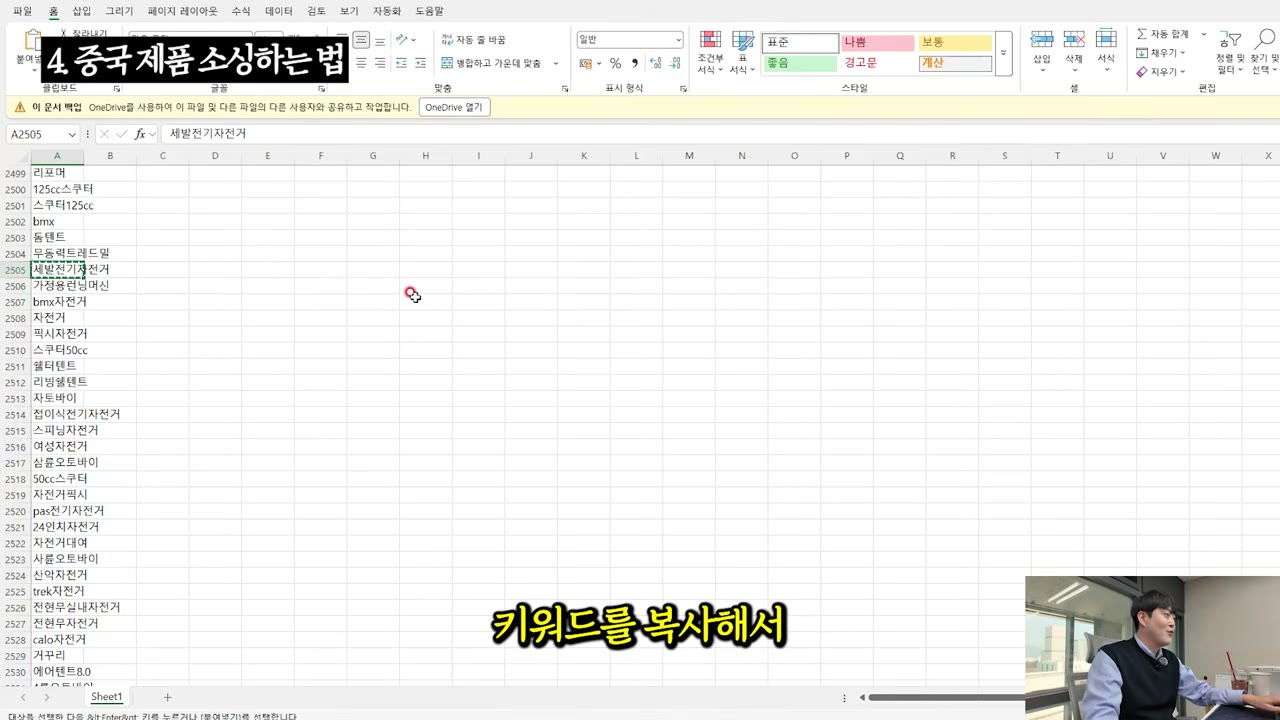Apply the Accounting number format icon
This screenshot has width=1280, height=720.
586,63
